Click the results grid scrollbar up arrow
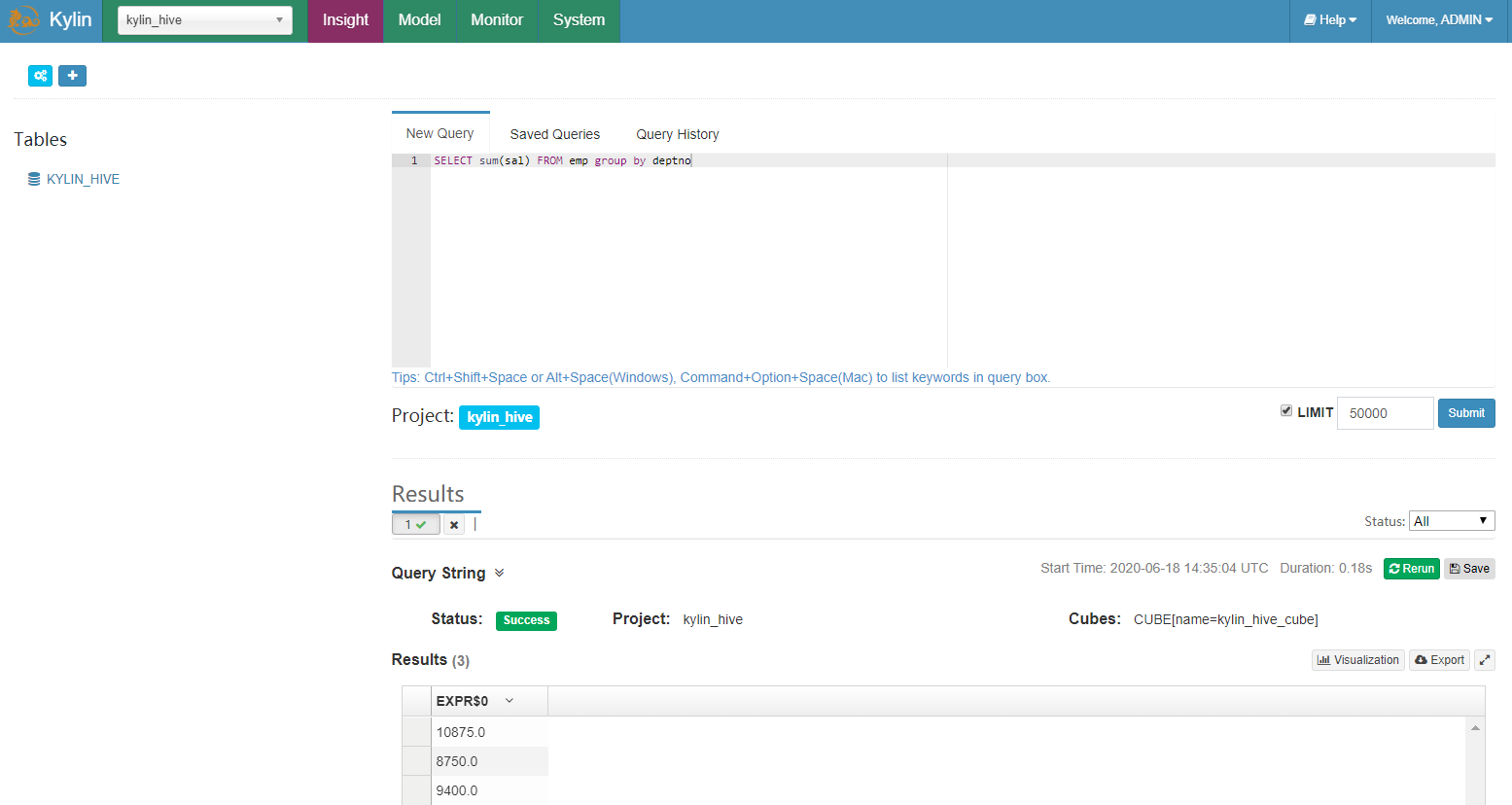Screen dimensions: 1512x805 pyautogui.click(x=1475, y=727)
